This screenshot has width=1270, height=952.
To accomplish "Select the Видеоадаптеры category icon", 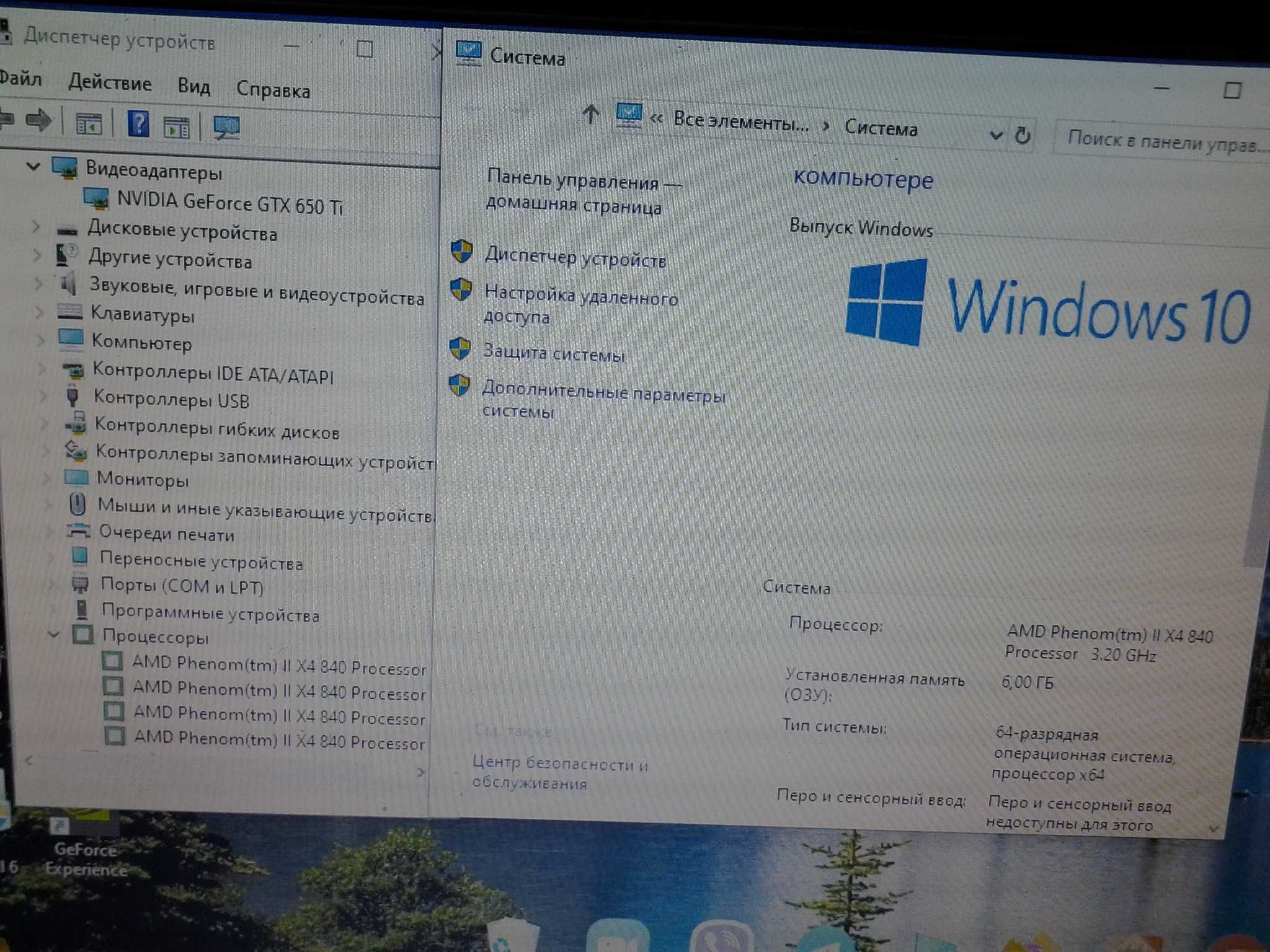I will (65, 167).
